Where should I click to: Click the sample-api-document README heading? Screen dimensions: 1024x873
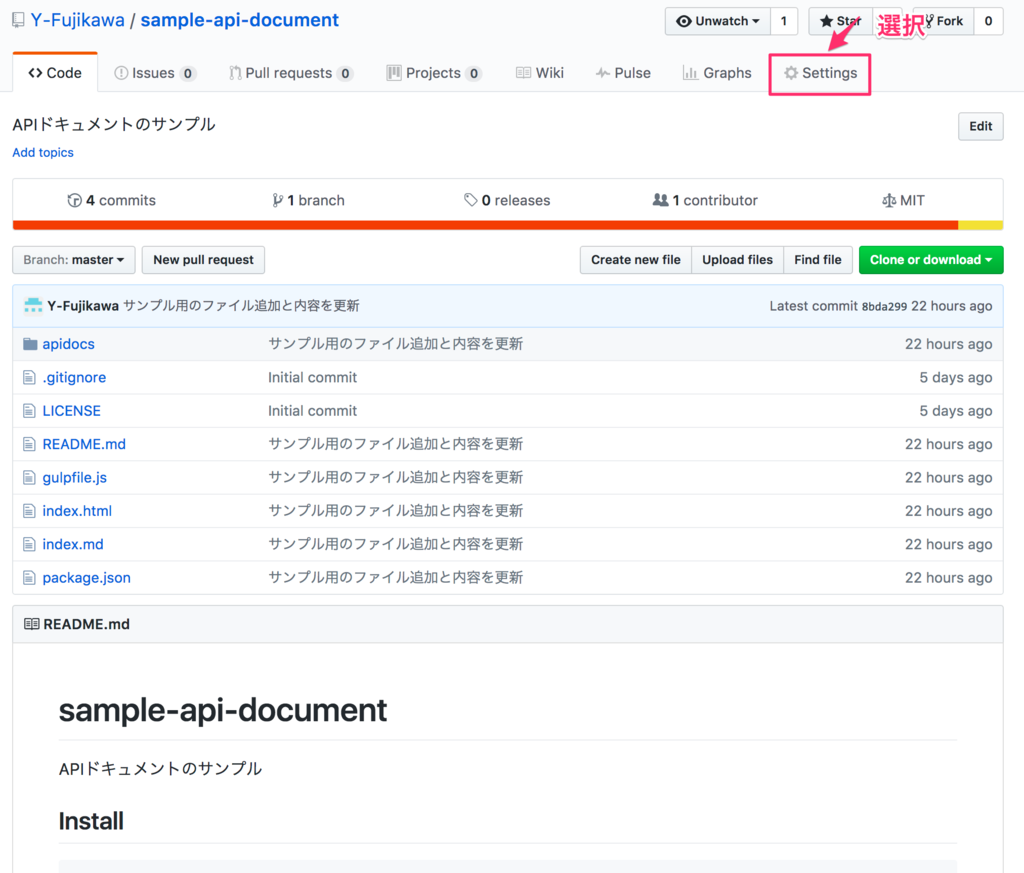tap(223, 710)
